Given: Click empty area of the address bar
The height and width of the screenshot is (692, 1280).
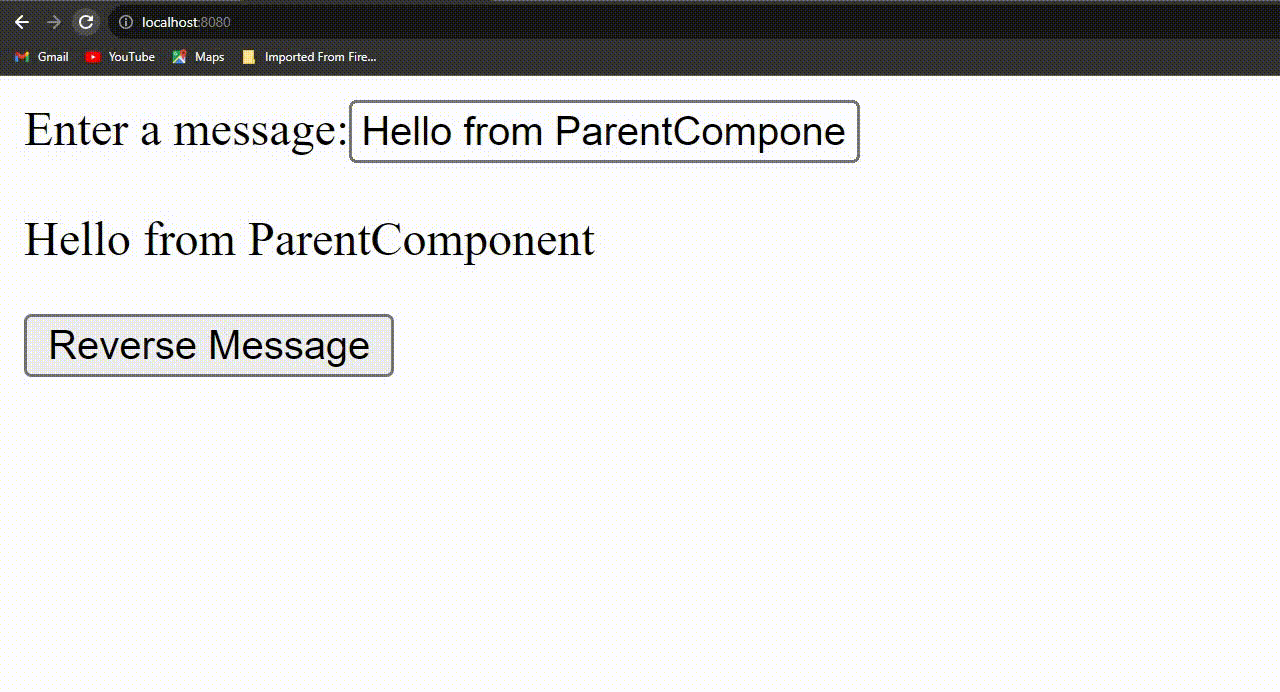Looking at the screenshot, I should 700,22.
